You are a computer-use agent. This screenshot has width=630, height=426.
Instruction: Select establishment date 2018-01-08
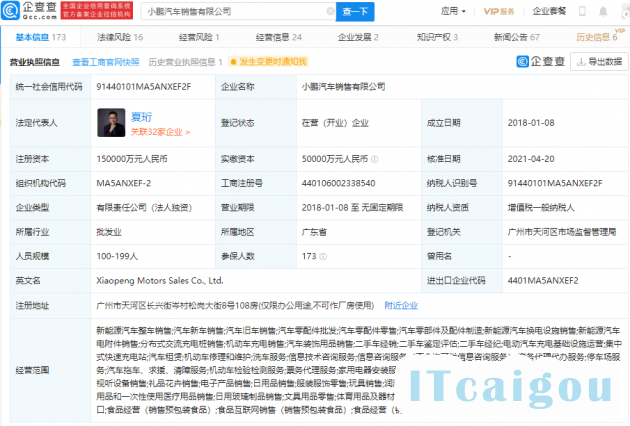[531, 123]
